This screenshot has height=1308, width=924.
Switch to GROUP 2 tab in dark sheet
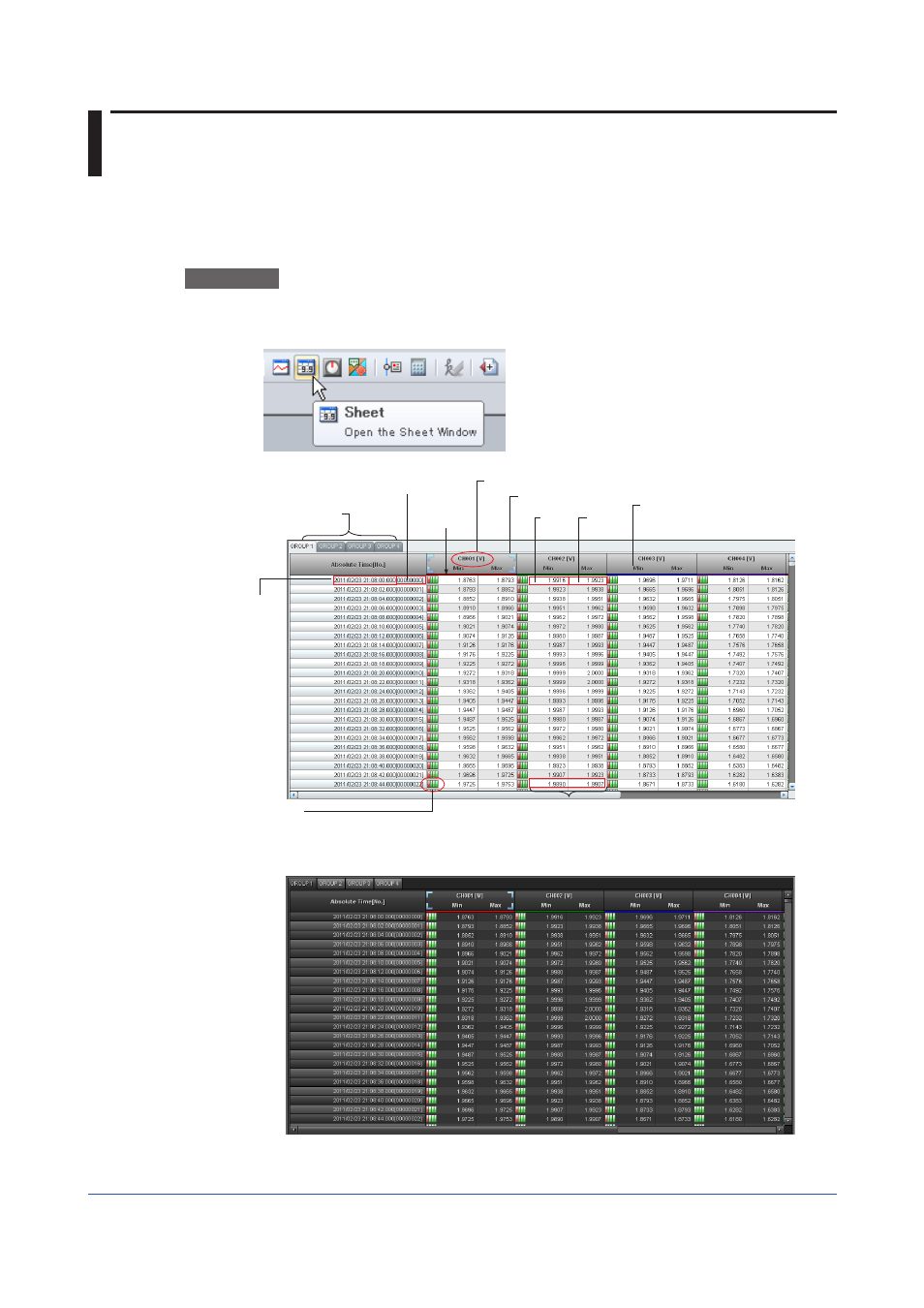tap(330, 884)
